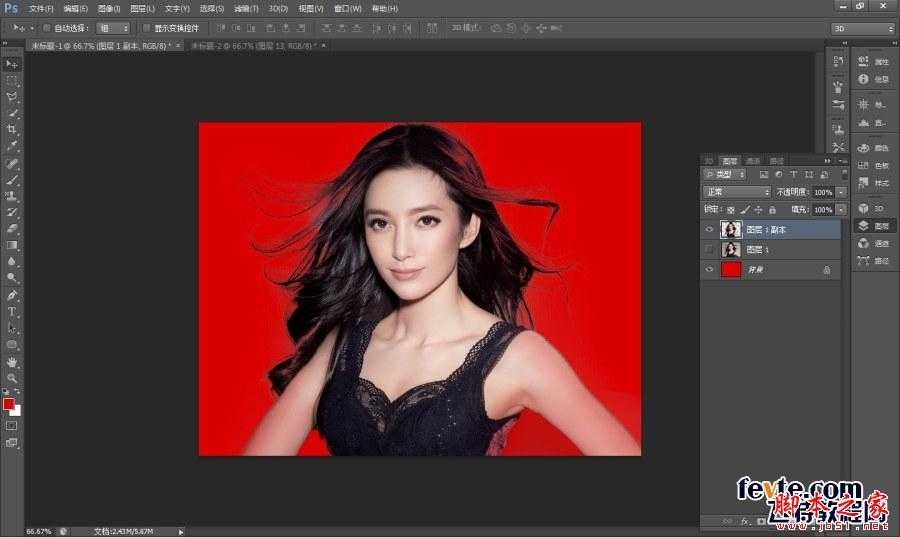
Task: Select the Gradient tool
Action: [11, 245]
